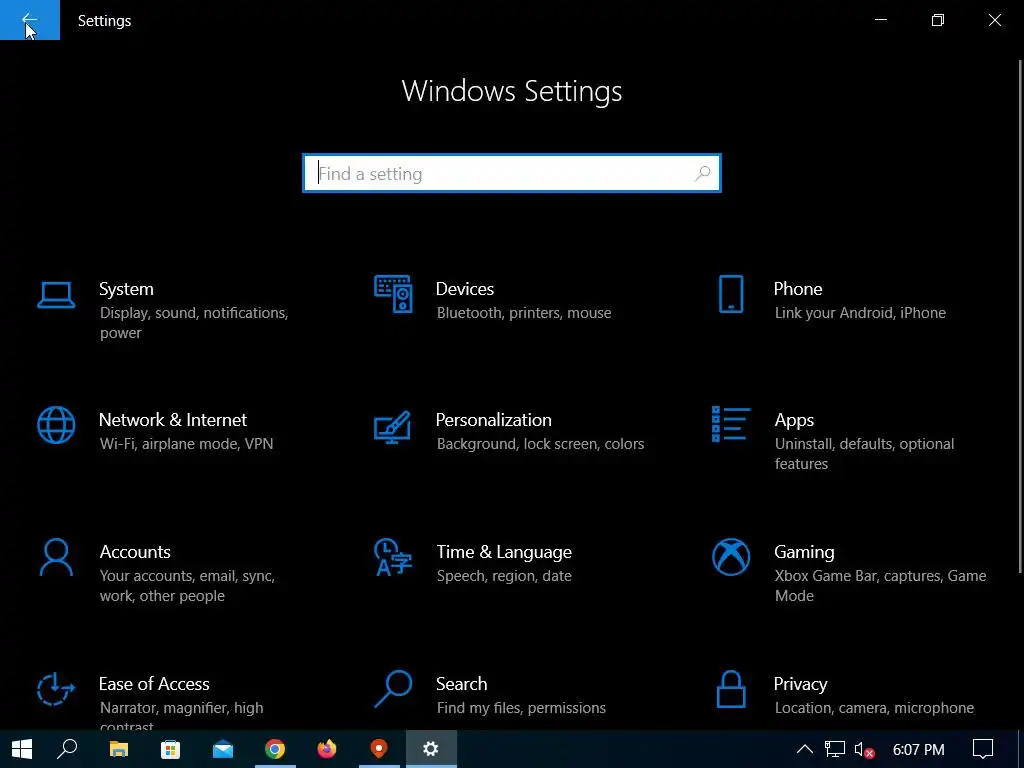The height and width of the screenshot is (768, 1024).
Task: Minimize the Settings window
Action: [x=880, y=20]
